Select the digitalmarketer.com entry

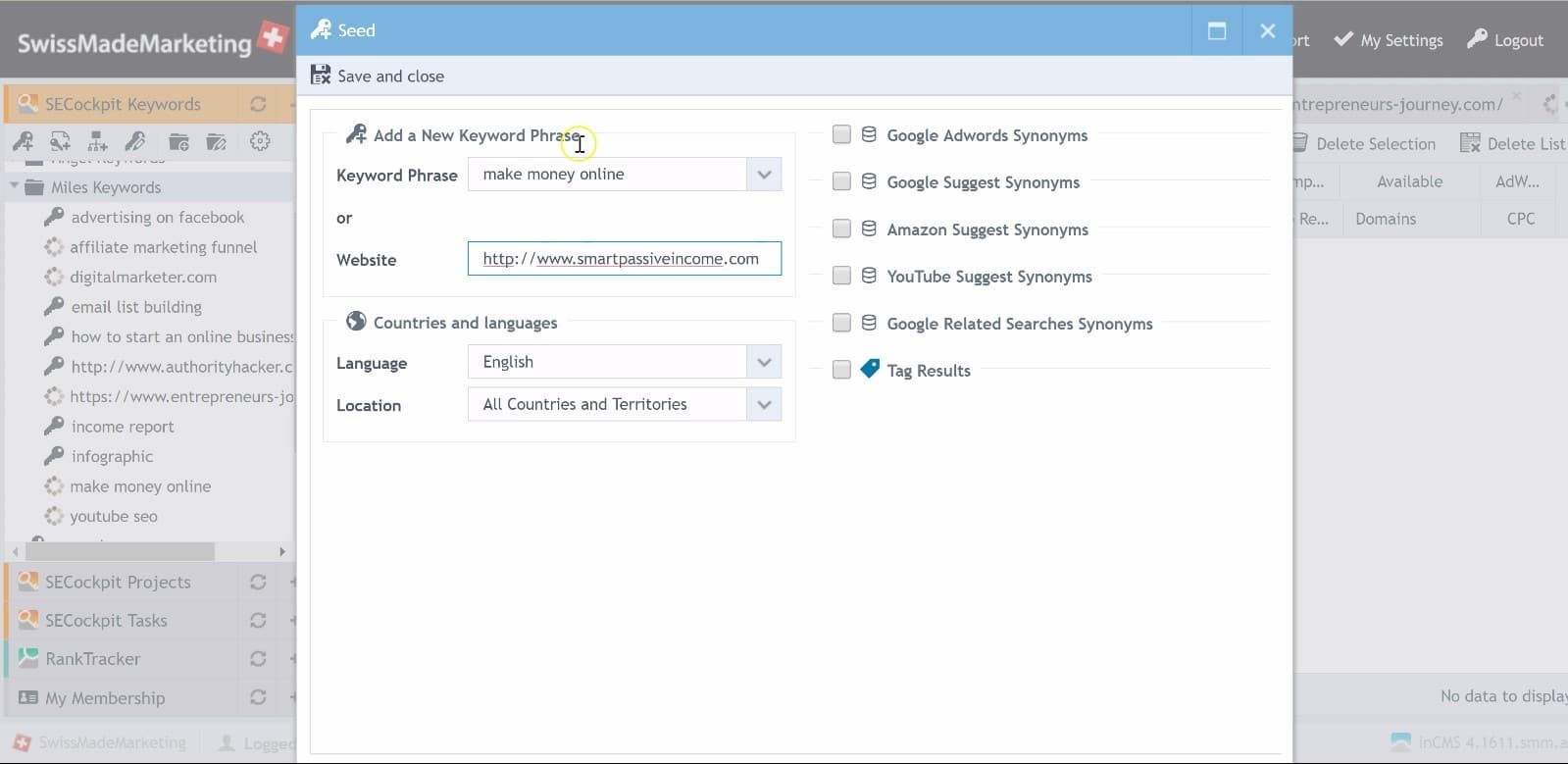143,277
